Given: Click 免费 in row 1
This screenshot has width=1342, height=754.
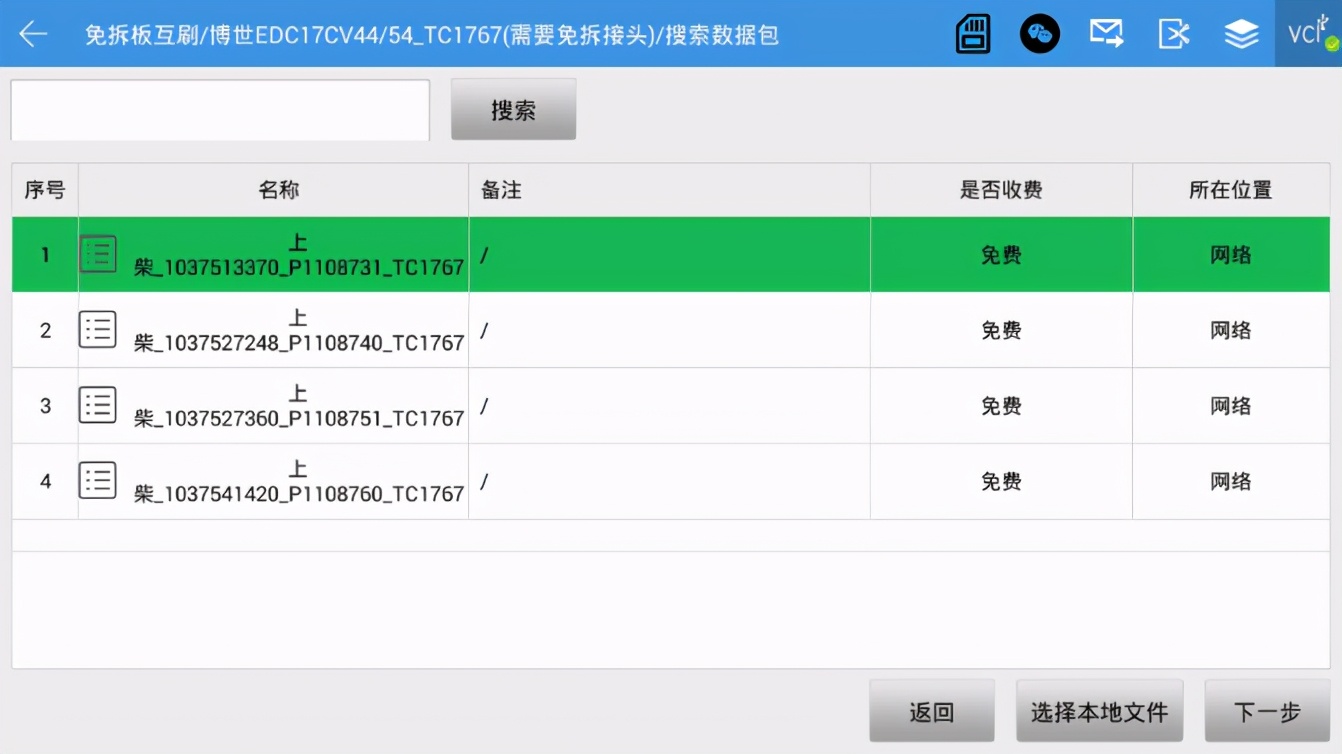Looking at the screenshot, I should click(x=1001, y=255).
